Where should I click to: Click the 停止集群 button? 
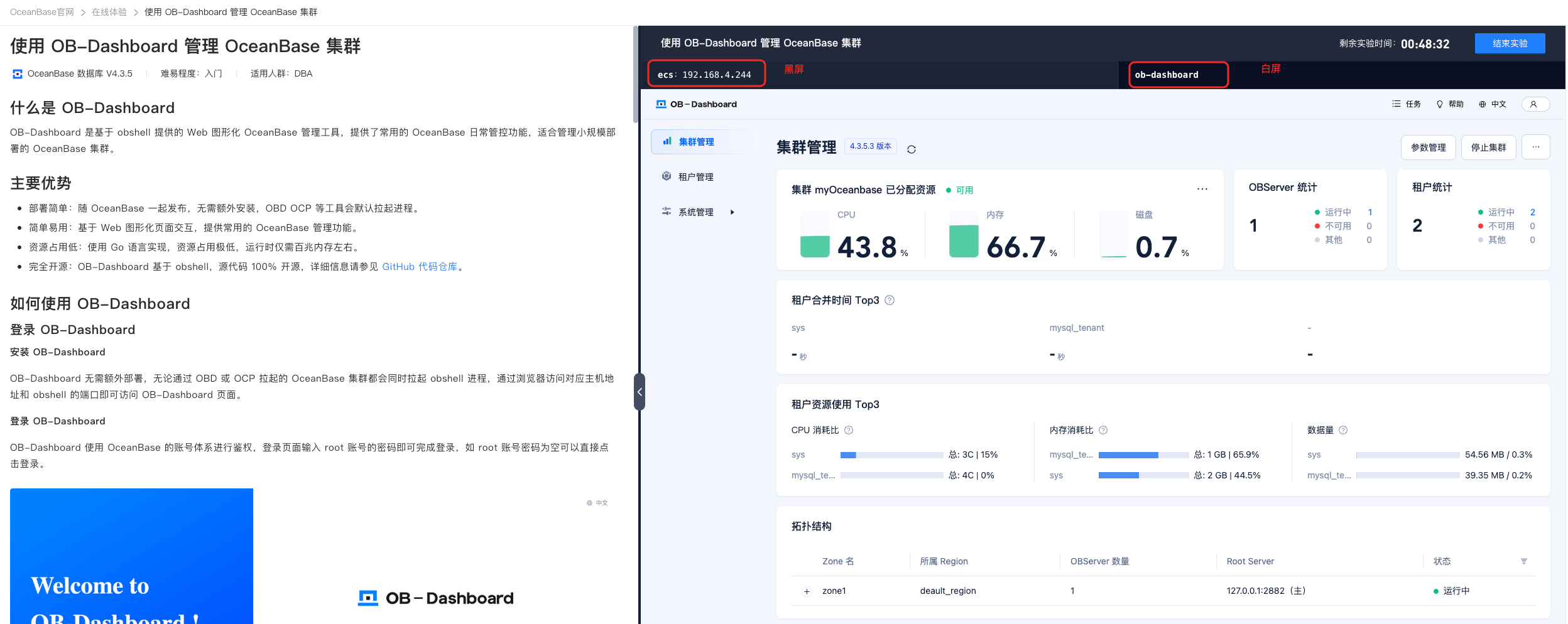pos(1488,148)
